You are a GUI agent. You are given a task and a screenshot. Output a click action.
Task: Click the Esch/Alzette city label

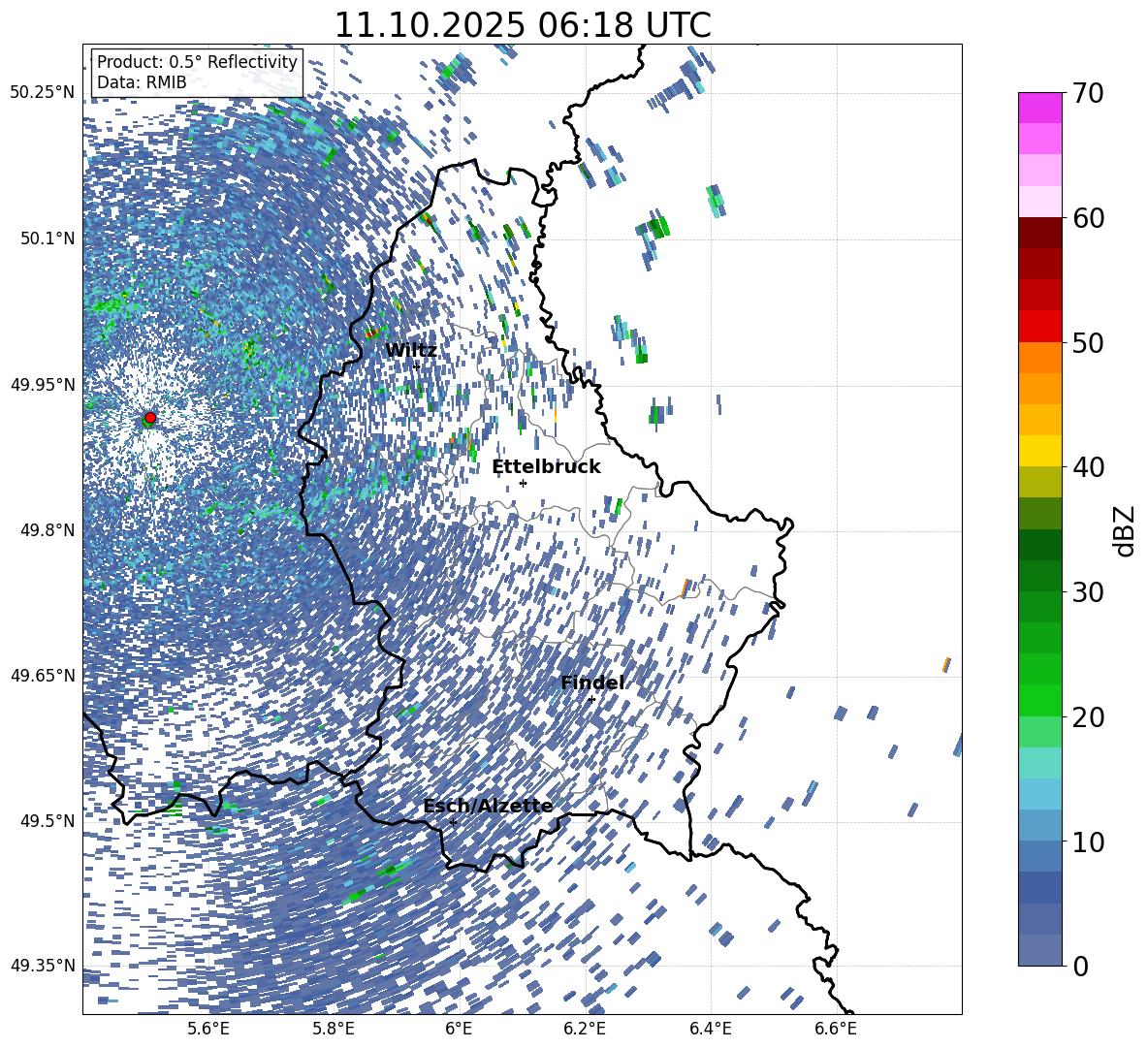[488, 806]
